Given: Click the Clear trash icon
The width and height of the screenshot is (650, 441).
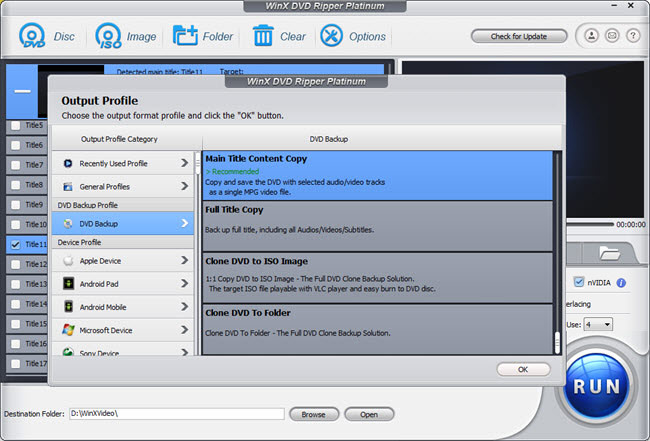Looking at the screenshot, I should click(263, 36).
